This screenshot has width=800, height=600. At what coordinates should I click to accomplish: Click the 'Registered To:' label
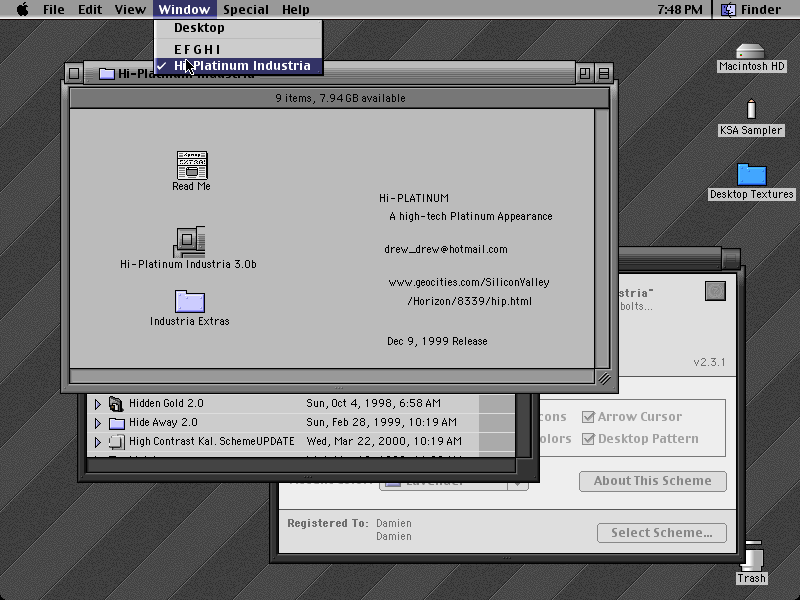(328, 523)
